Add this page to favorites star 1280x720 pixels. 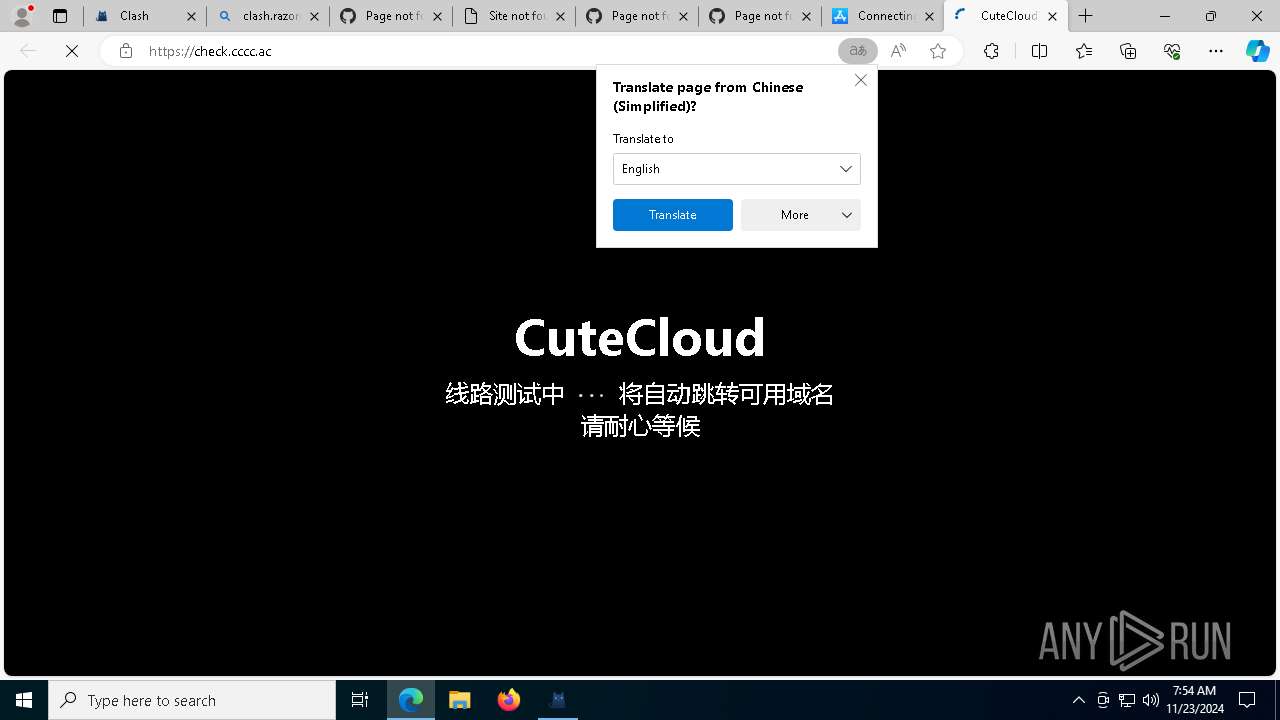point(938,51)
